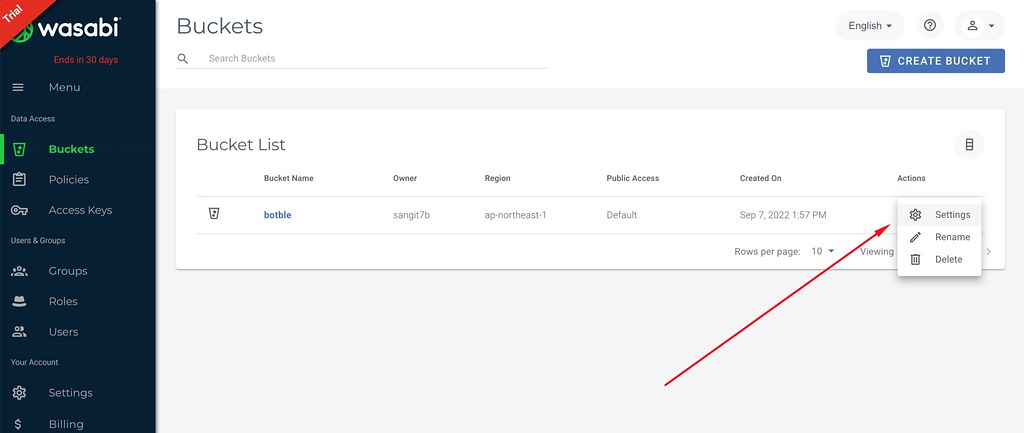The width and height of the screenshot is (1024, 433).
Task: Click the Access Keys key icon
Action: pos(20,210)
